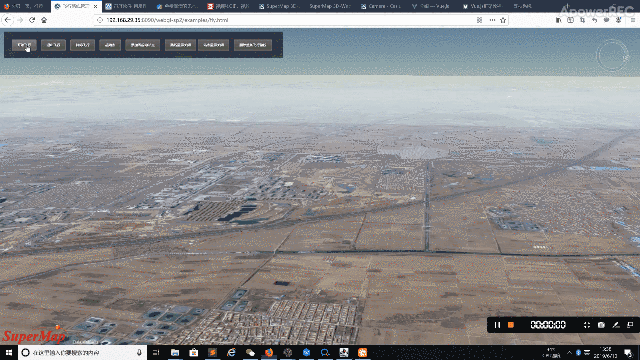Viewport: 640px width, 360px height.
Task: Pause the screen recording
Action: pos(497,325)
